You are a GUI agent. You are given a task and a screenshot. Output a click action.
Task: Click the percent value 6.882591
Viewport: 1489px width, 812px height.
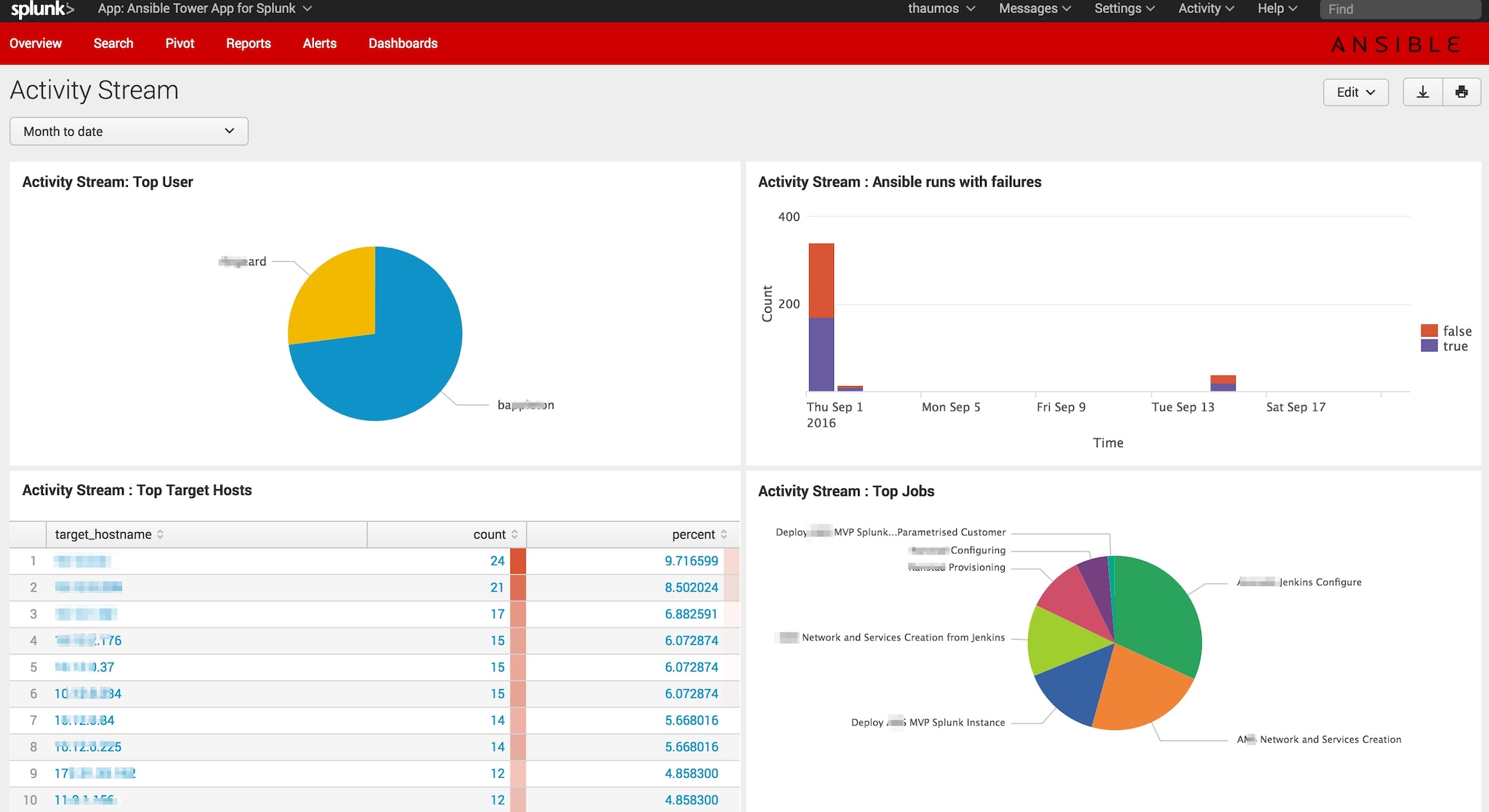[691, 614]
